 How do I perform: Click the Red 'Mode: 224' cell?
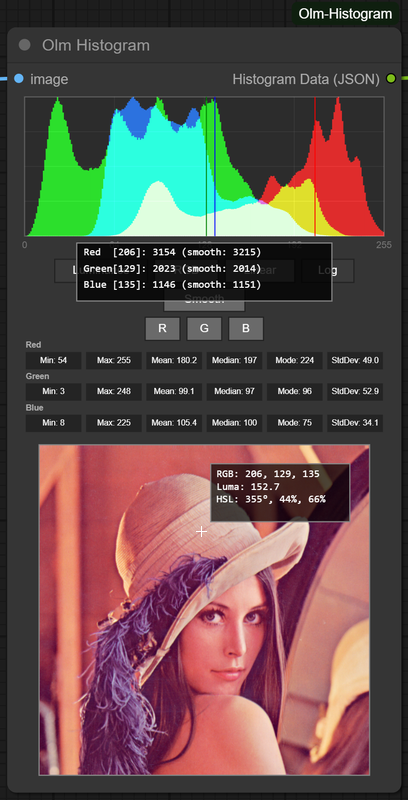coord(295,360)
